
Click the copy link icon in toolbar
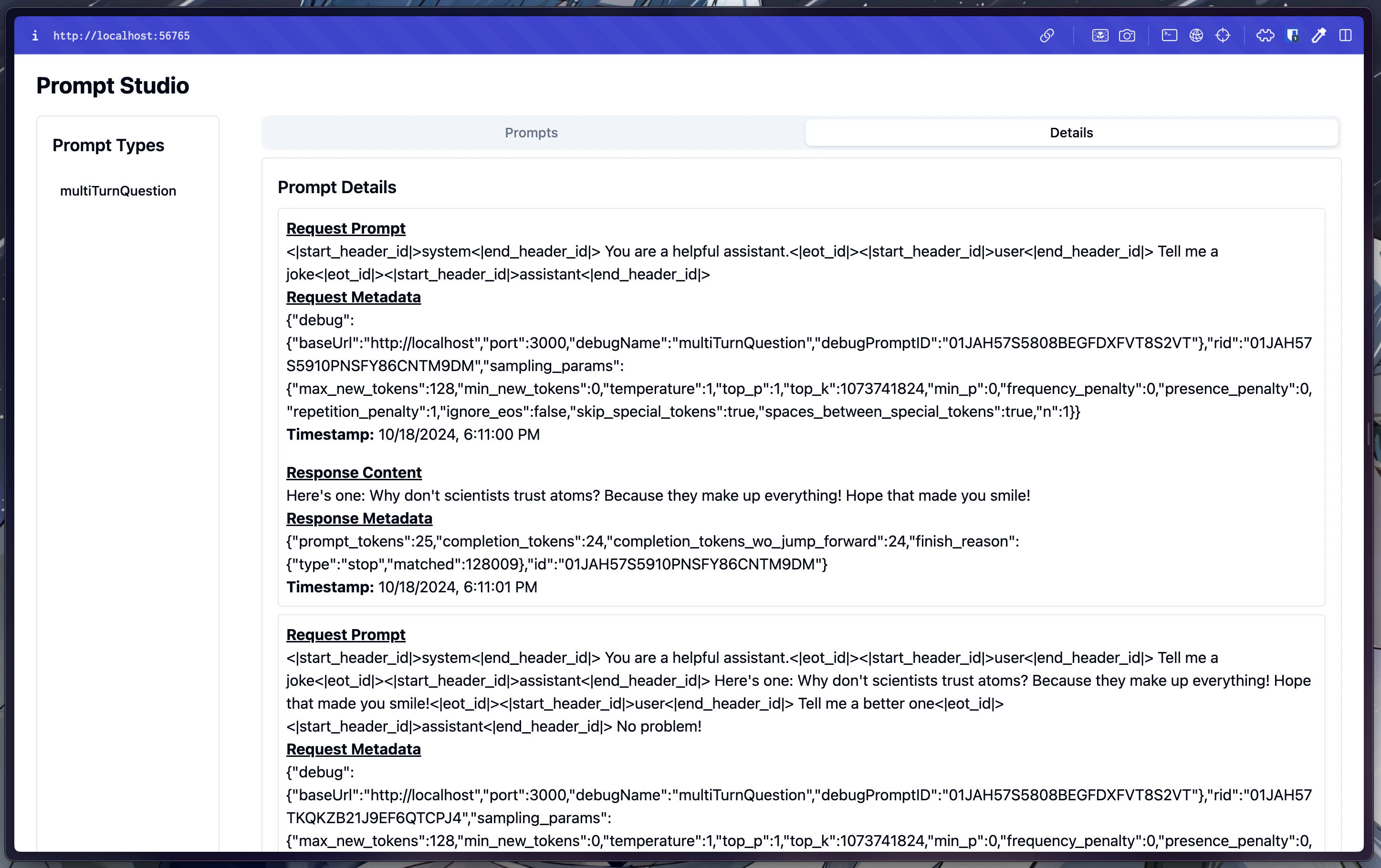point(1046,36)
